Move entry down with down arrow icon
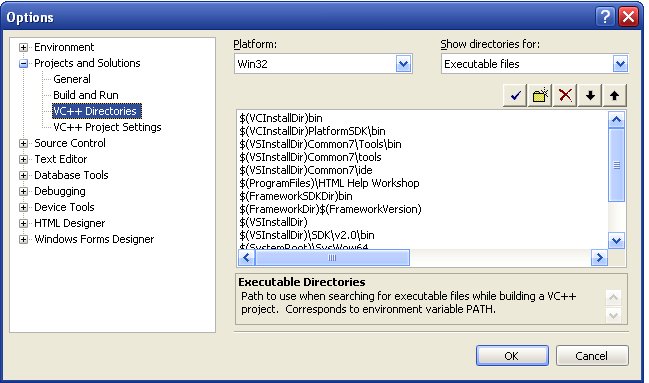This screenshot has width=649, height=383. pos(590,96)
